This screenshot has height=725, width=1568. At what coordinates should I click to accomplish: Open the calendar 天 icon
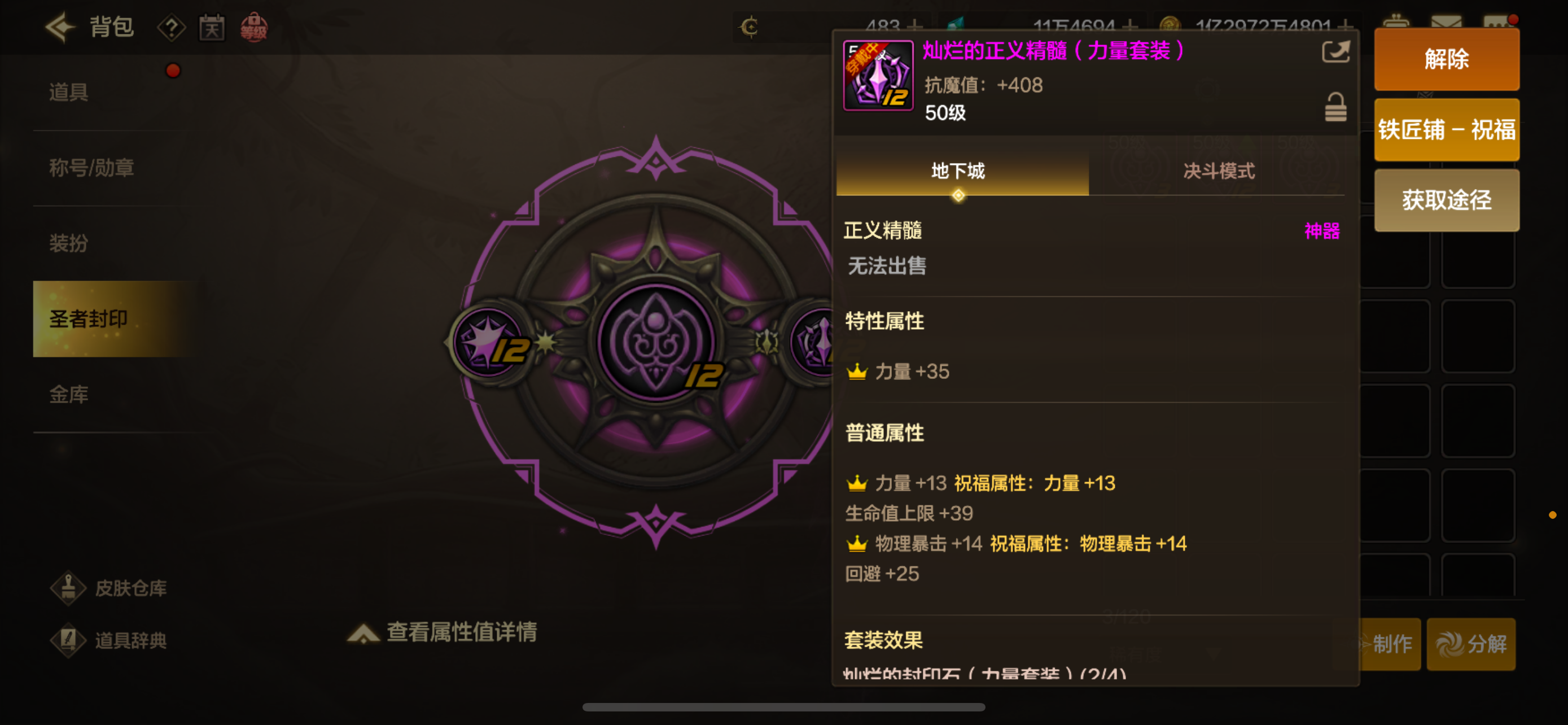click(x=212, y=28)
